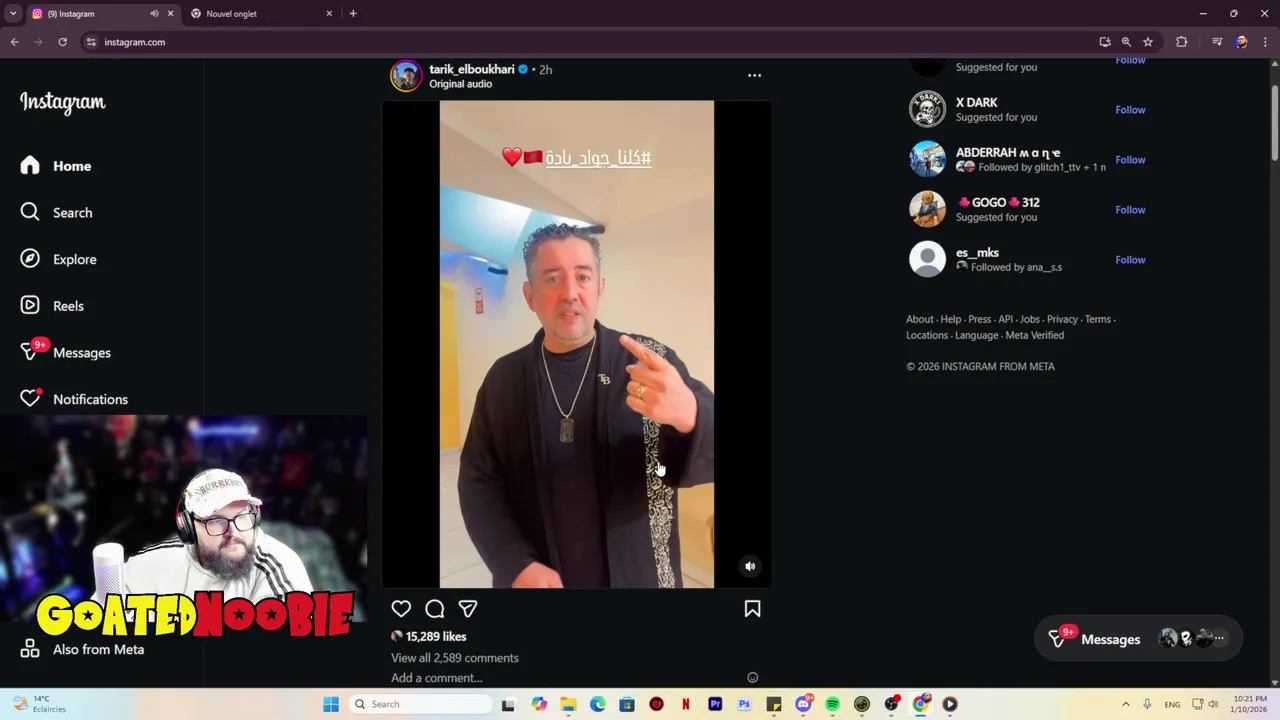
Task: Open the 15,289 likes list
Action: [x=436, y=636]
